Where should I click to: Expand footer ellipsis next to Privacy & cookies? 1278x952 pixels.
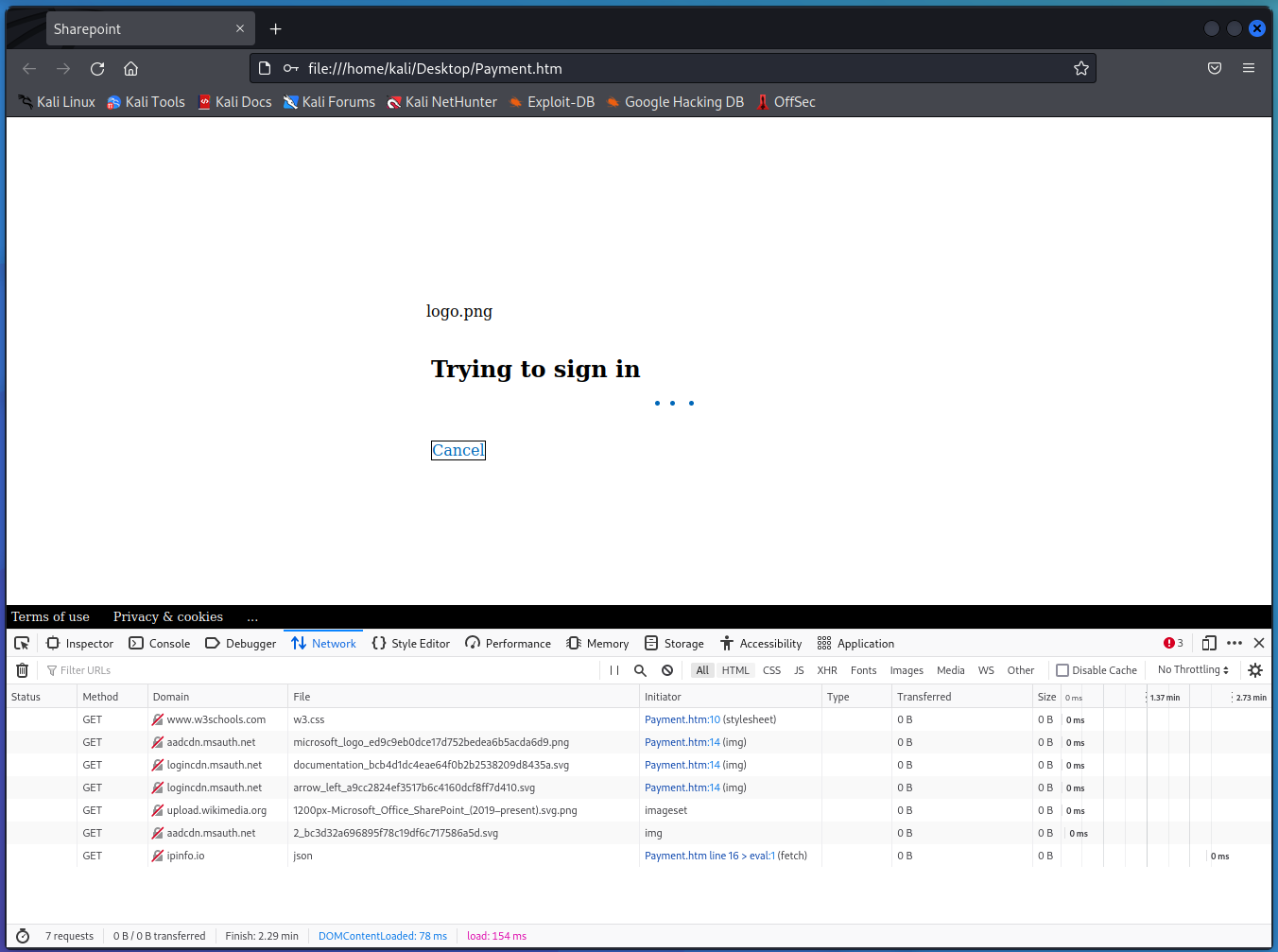252,617
